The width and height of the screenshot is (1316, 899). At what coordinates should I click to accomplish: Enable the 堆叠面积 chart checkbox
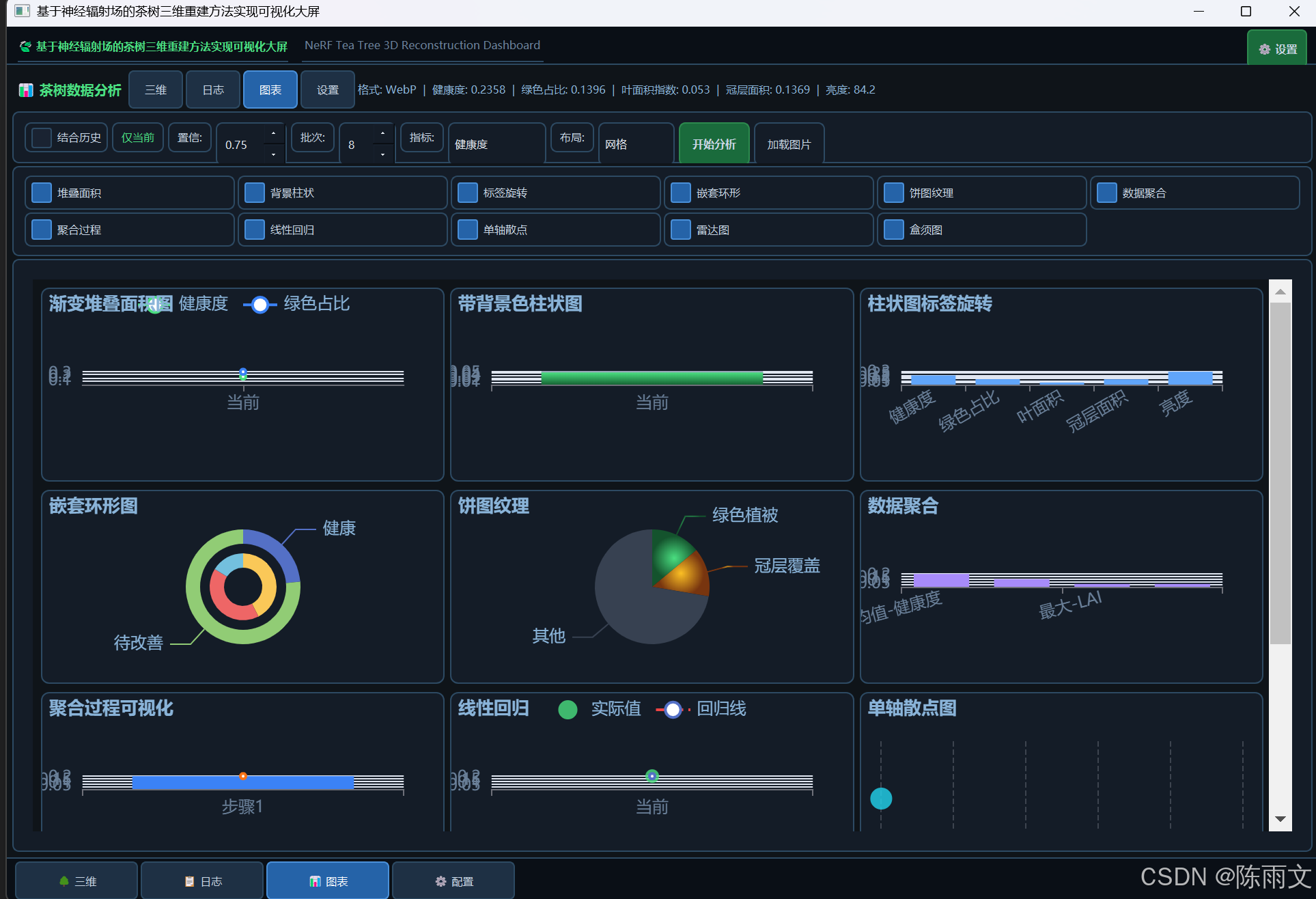point(42,193)
